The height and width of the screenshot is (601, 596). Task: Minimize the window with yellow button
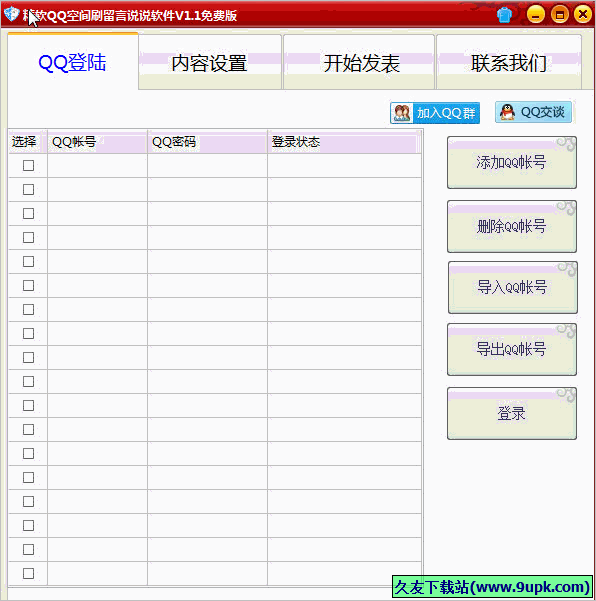(x=536, y=15)
